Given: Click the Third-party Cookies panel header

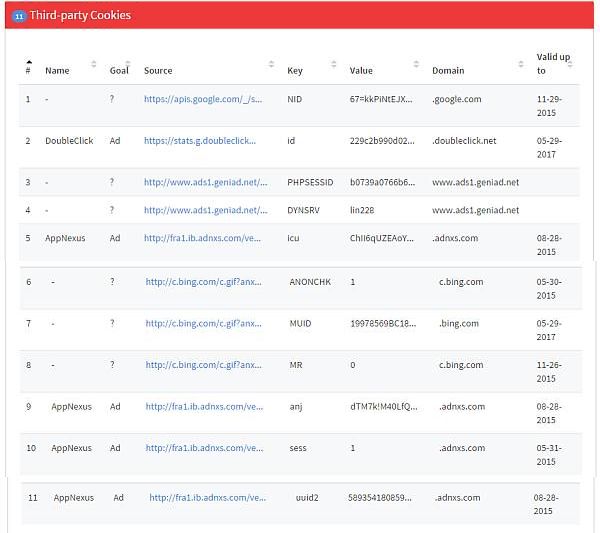Looking at the screenshot, I should (x=300, y=16).
